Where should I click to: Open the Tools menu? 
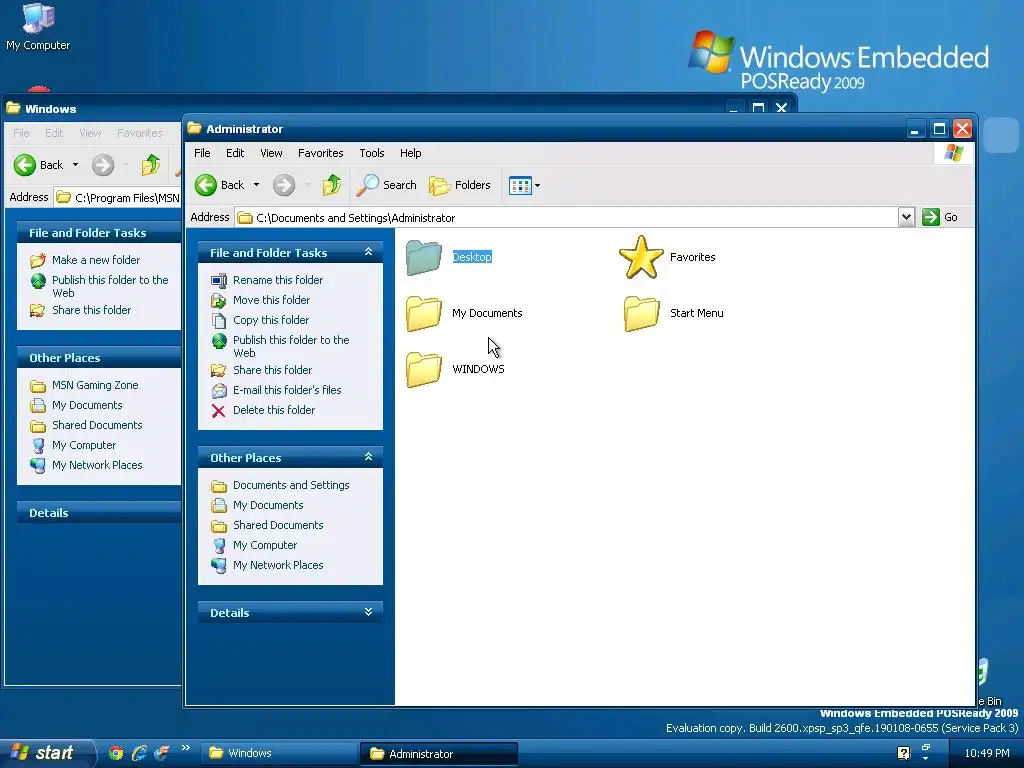coord(372,153)
